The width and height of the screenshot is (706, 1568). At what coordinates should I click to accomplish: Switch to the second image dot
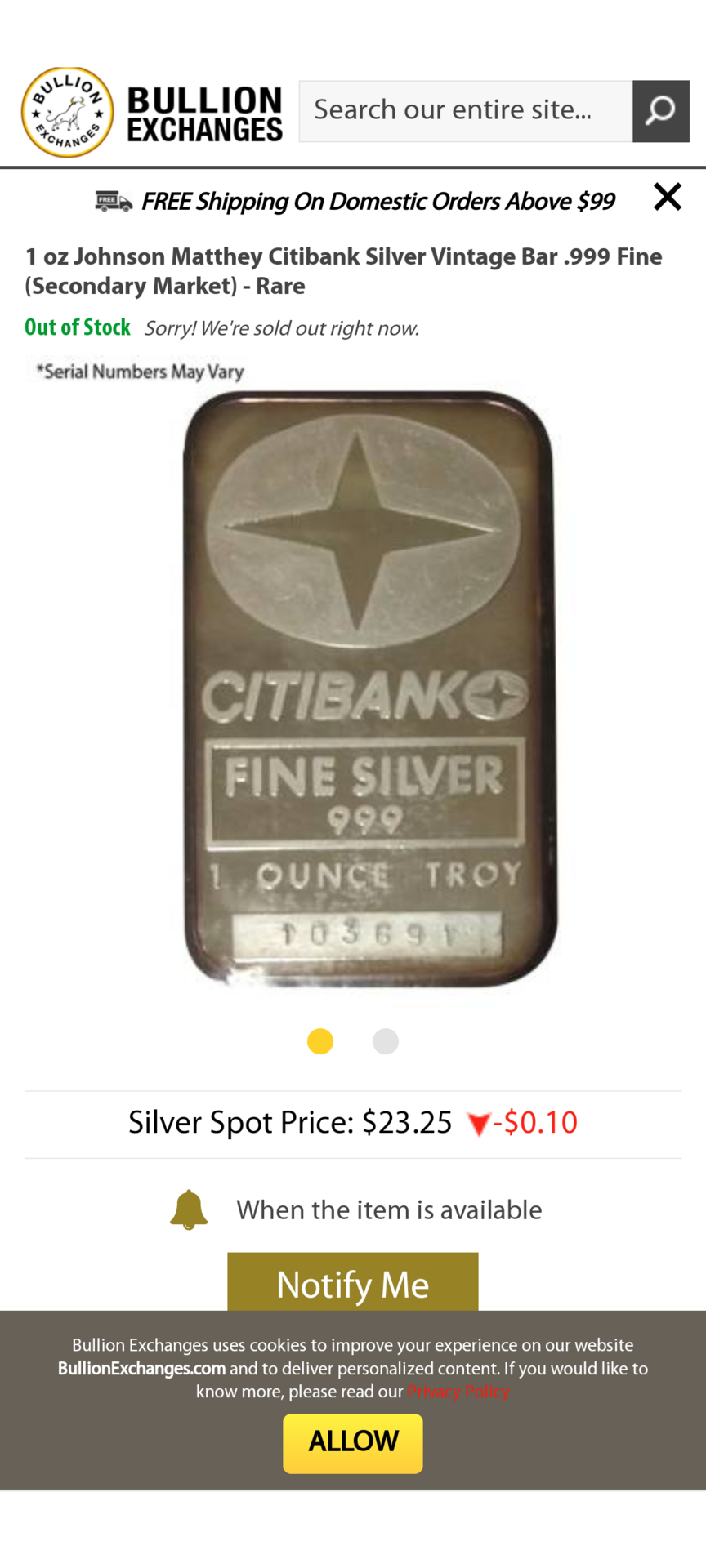tap(386, 1041)
